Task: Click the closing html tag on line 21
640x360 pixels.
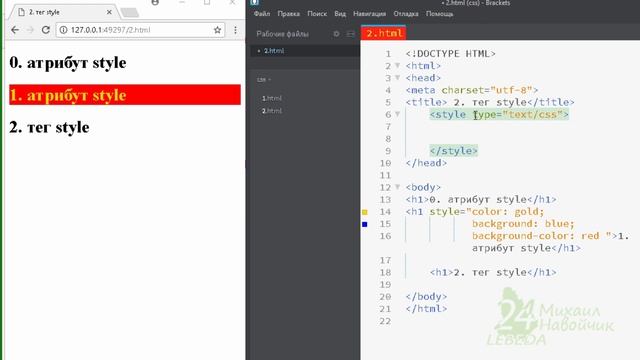Action: click(x=426, y=309)
